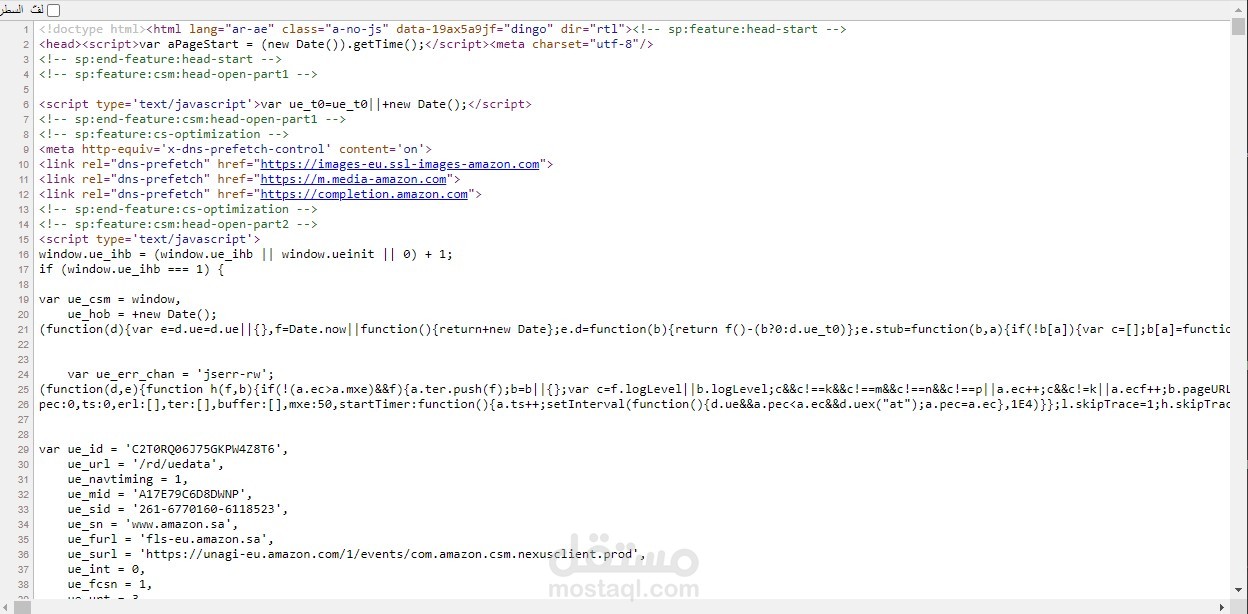Click the ue_id 'C2T0RQ06J75GKPW4Z8T6' line

tap(164, 449)
